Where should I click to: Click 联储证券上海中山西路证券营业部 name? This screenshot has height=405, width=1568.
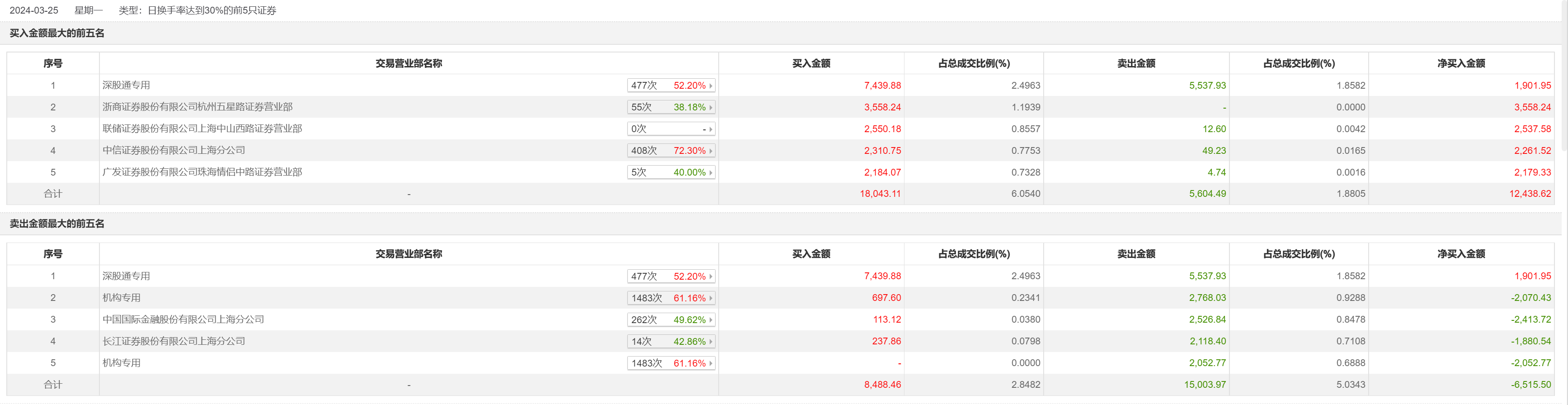[202, 129]
